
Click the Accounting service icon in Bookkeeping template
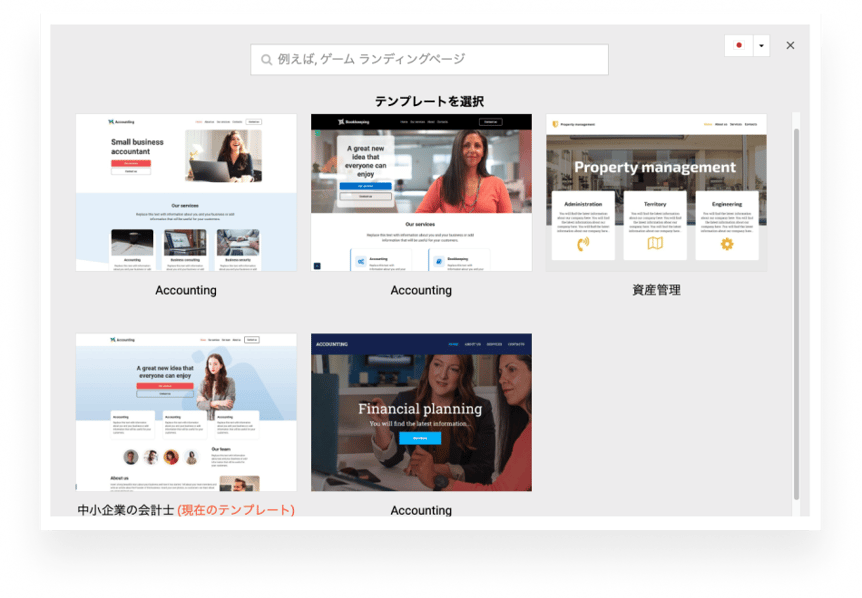[x=360, y=261]
